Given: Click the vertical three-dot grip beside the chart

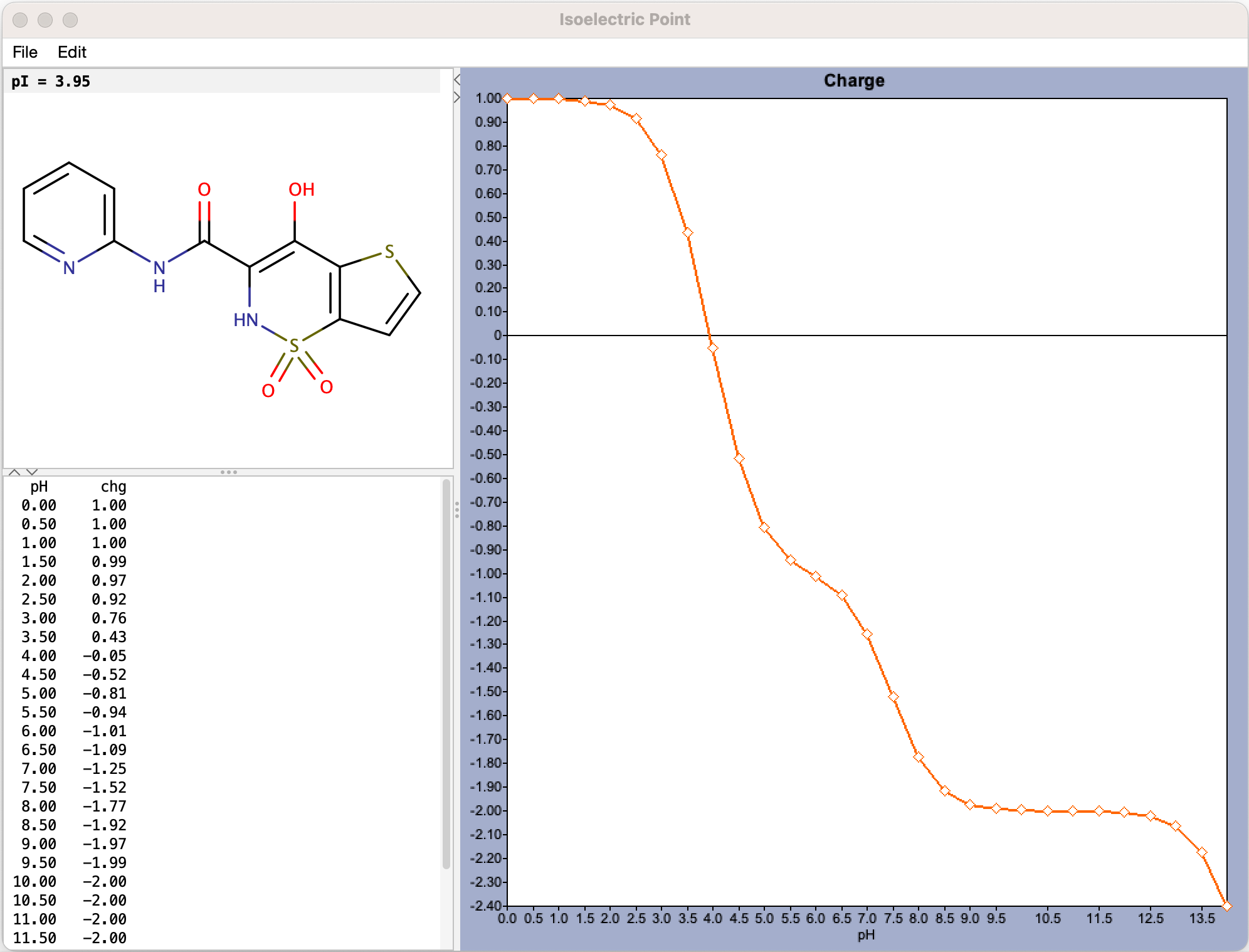Looking at the screenshot, I should point(457,509).
